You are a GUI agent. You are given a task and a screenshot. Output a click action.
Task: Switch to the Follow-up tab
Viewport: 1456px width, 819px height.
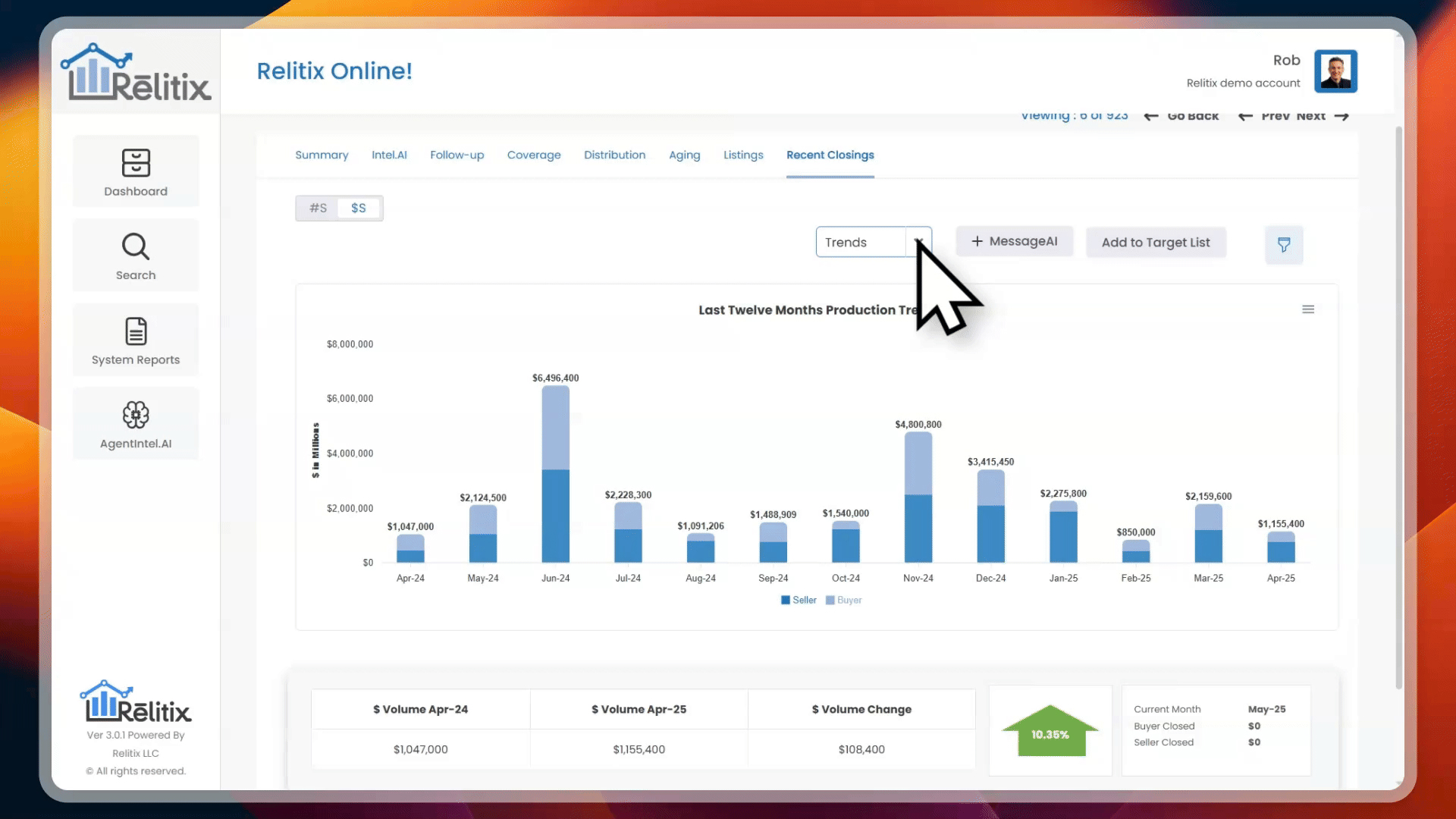[457, 155]
